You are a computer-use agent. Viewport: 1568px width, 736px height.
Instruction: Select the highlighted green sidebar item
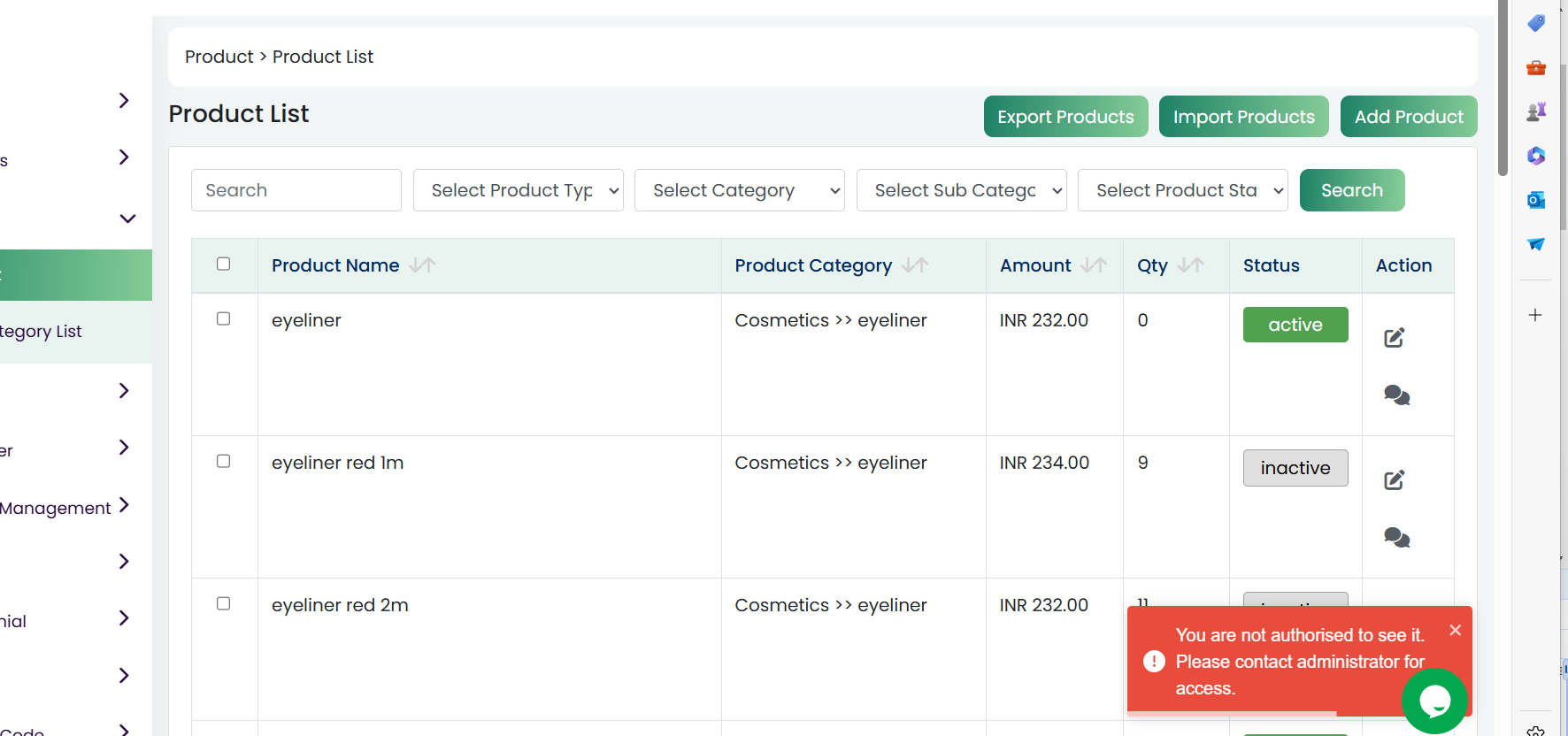(x=76, y=275)
